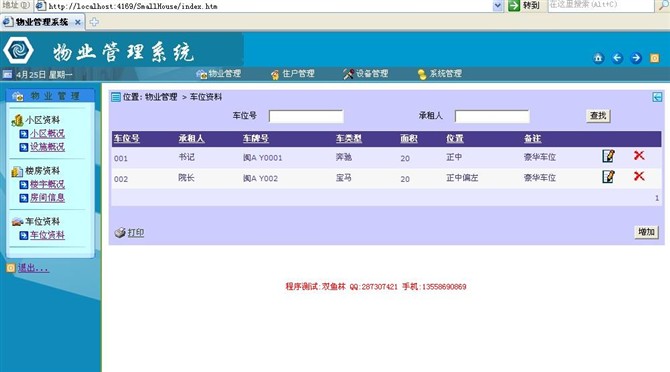Sort table by 位置 column header
The height and width of the screenshot is (372, 670).
pos(455,138)
